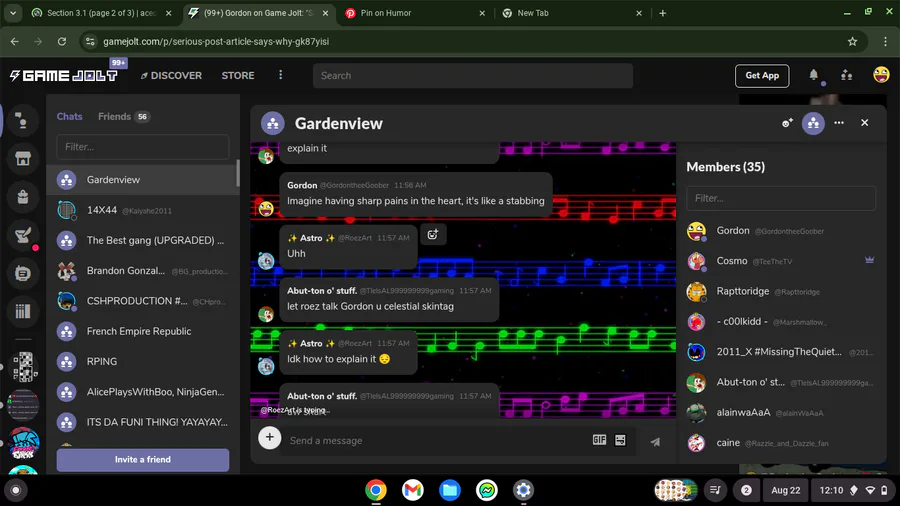Open the user avatar menu in the top bar
Image resolution: width=900 pixels, height=506 pixels.
coord(881,74)
